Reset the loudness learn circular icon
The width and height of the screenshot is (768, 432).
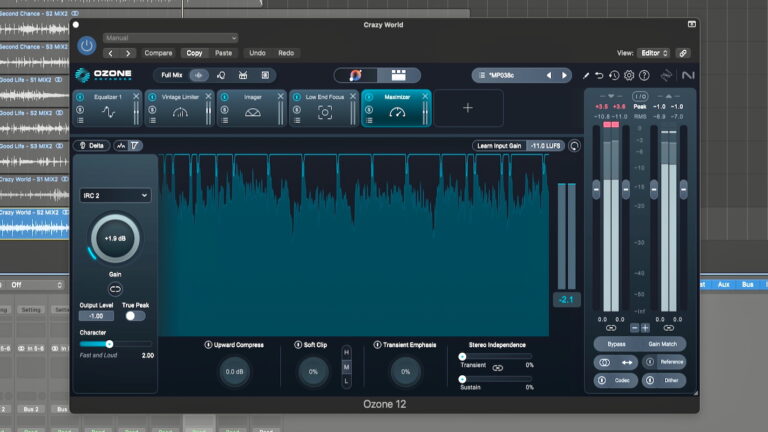(x=574, y=145)
